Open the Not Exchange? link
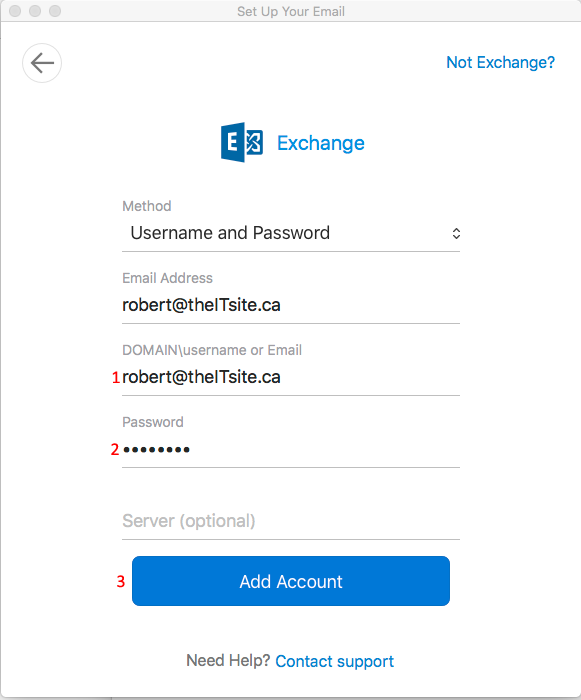 pyautogui.click(x=501, y=62)
